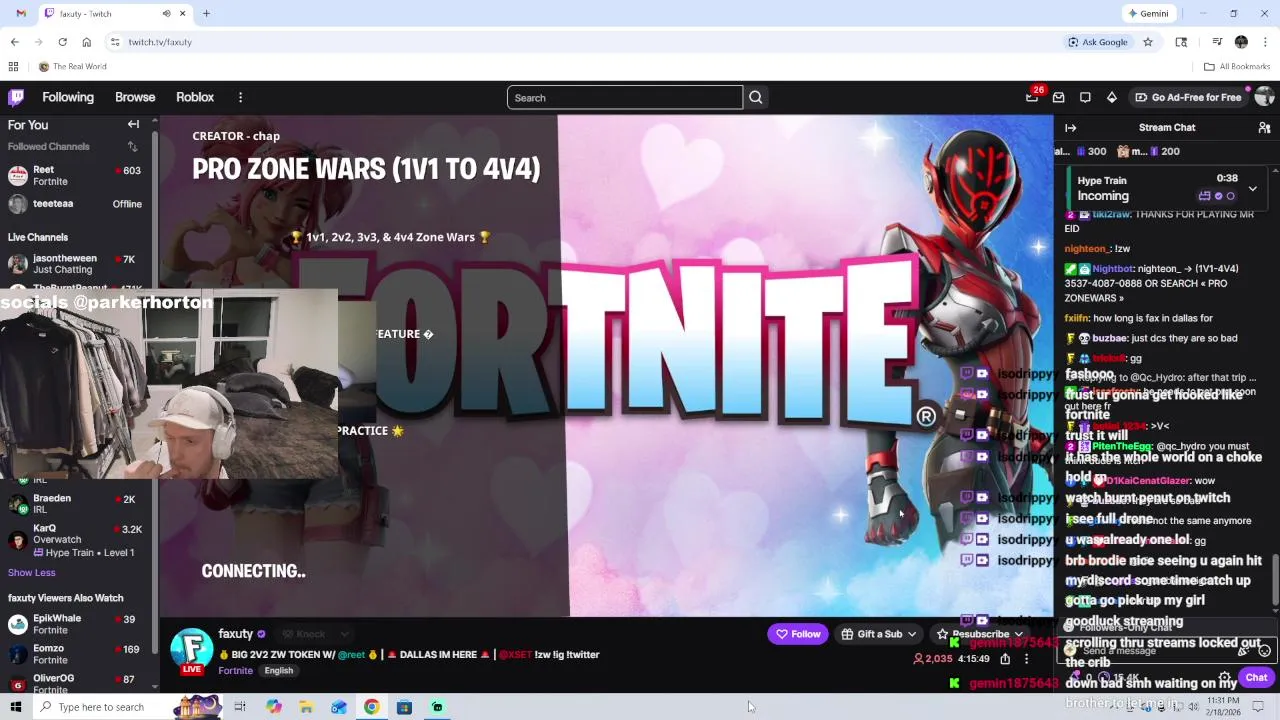View site information icon in address bar

[115, 42]
